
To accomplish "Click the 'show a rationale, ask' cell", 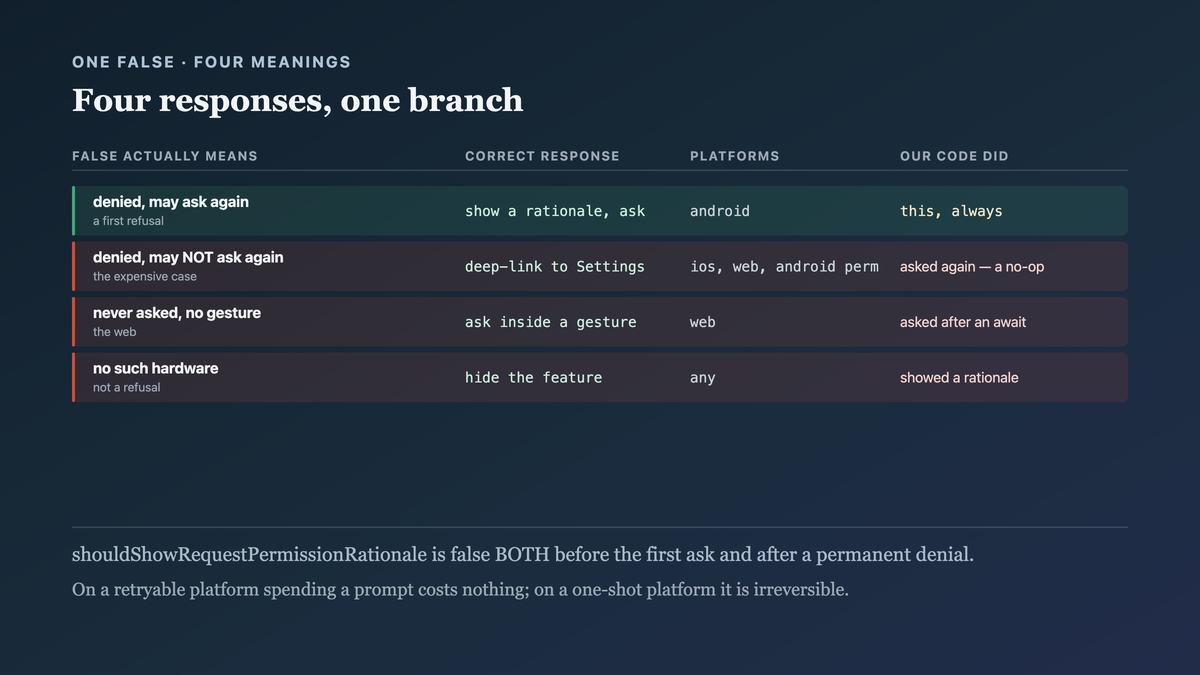I will click(x=555, y=211).
